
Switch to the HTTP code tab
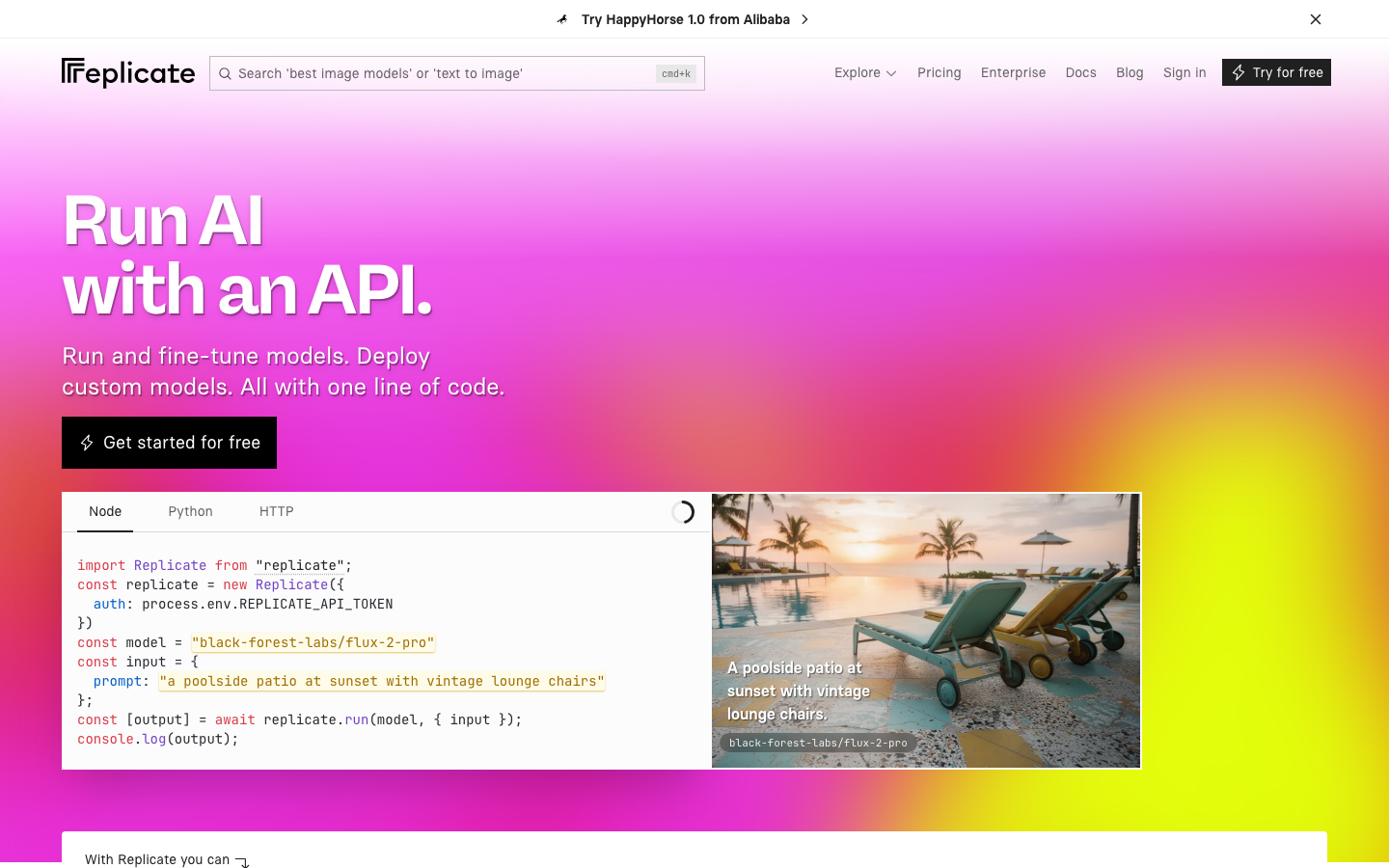tap(276, 511)
